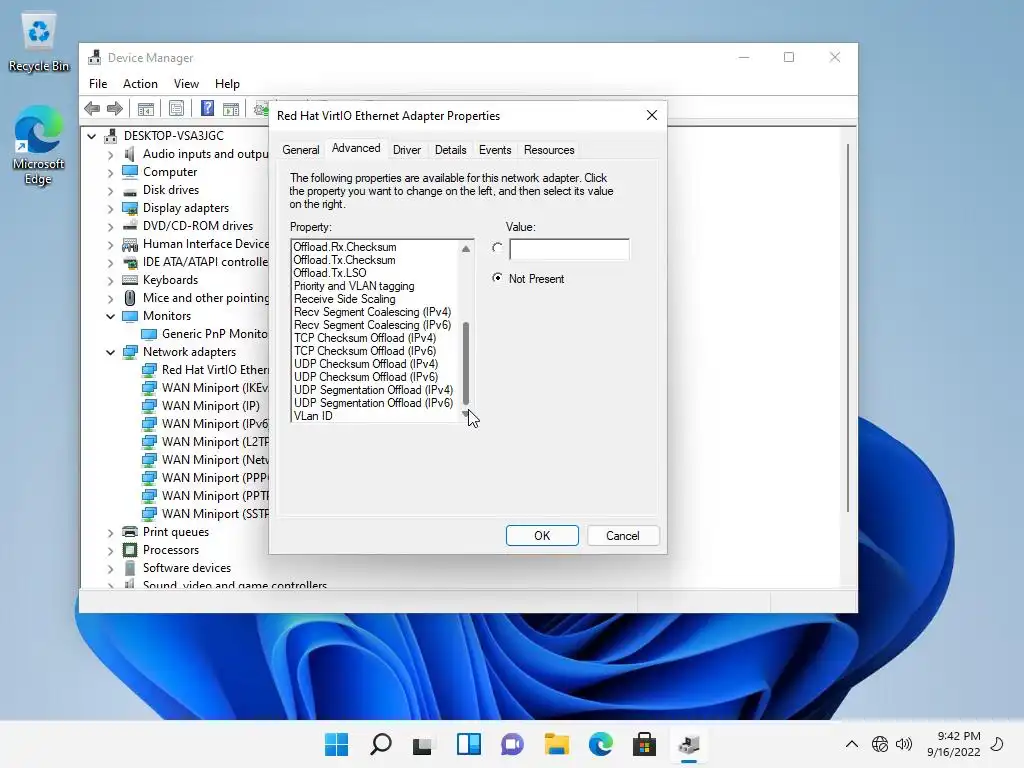
Task: Click the Back arrow in Device Manager toolbar
Action: tap(92, 108)
